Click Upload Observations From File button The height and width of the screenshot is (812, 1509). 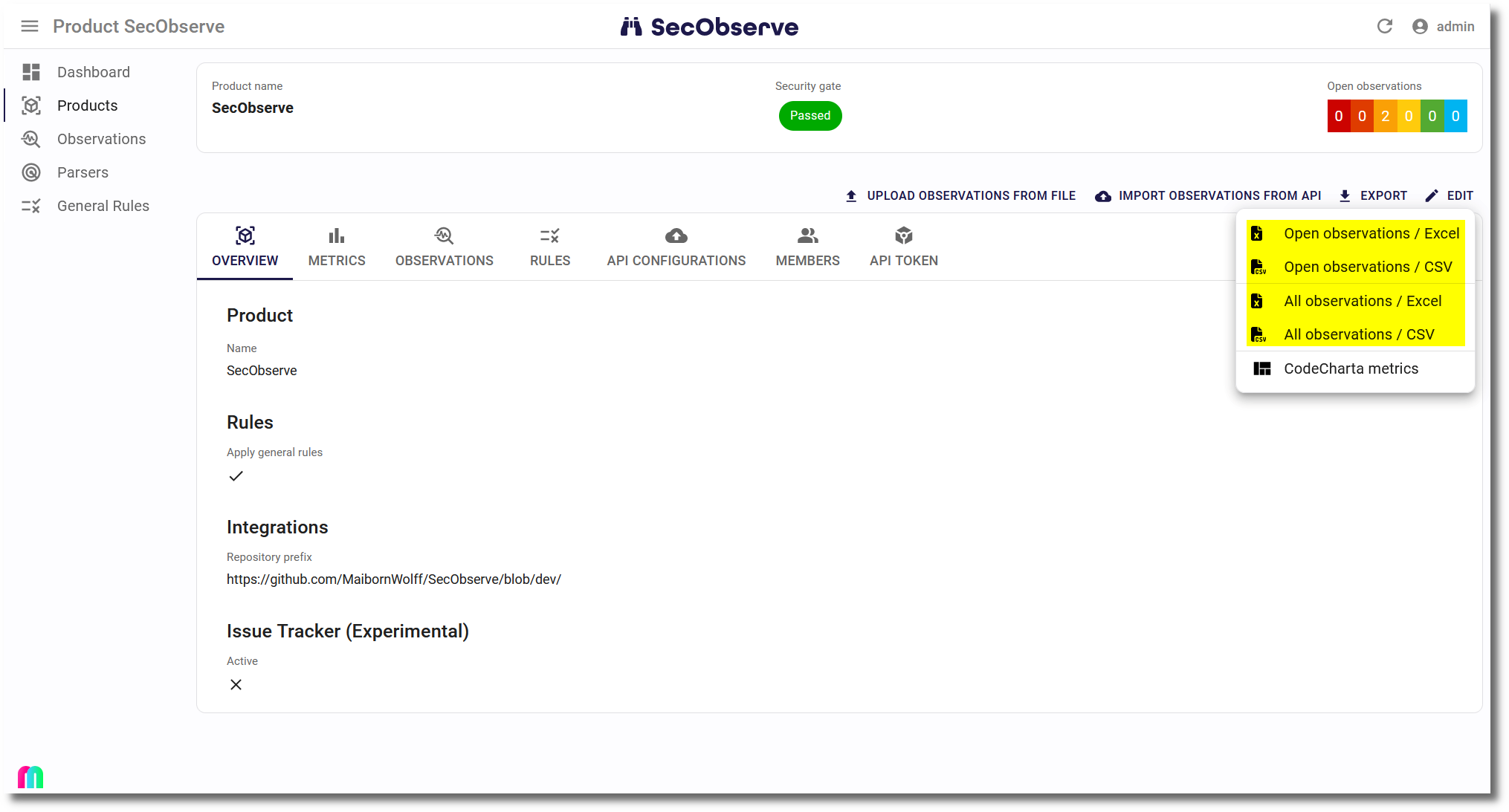[x=960, y=195]
